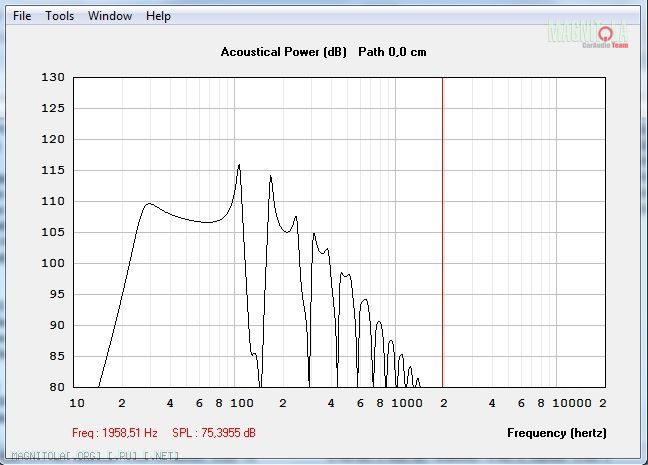Click the chart title 'Acoustical Power (dB)'
This screenshot has width=648, height=465.
pos(284,52)
